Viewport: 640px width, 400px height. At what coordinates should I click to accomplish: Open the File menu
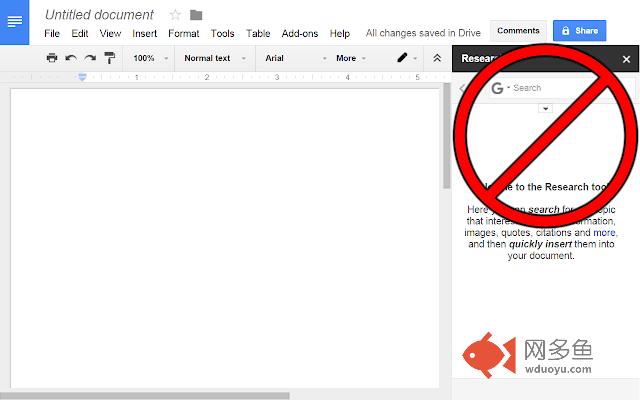52,33
